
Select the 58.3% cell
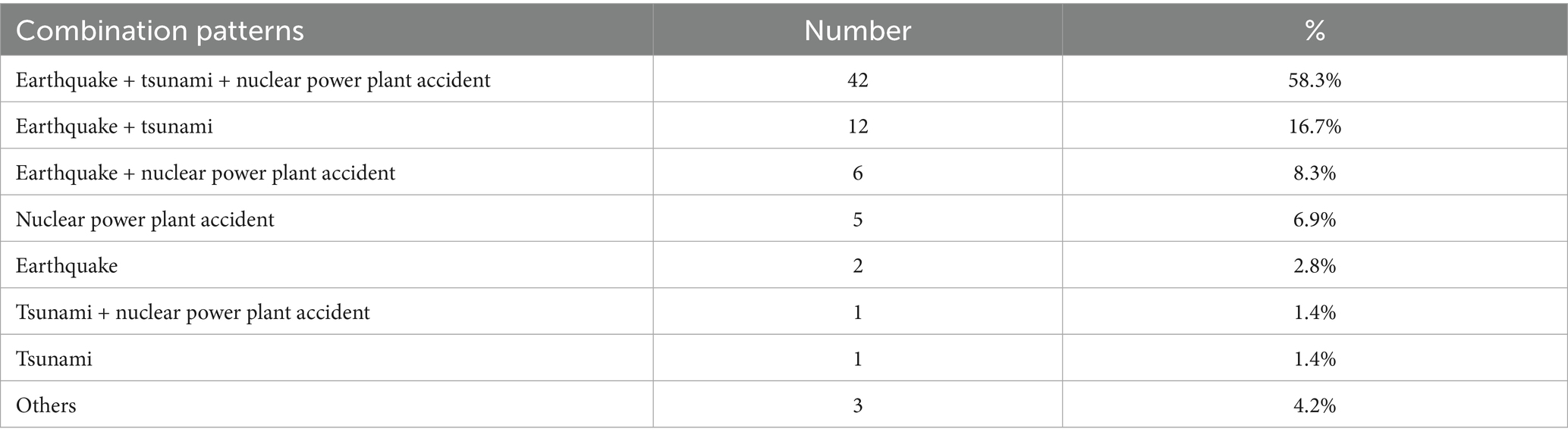(1315, 80)
